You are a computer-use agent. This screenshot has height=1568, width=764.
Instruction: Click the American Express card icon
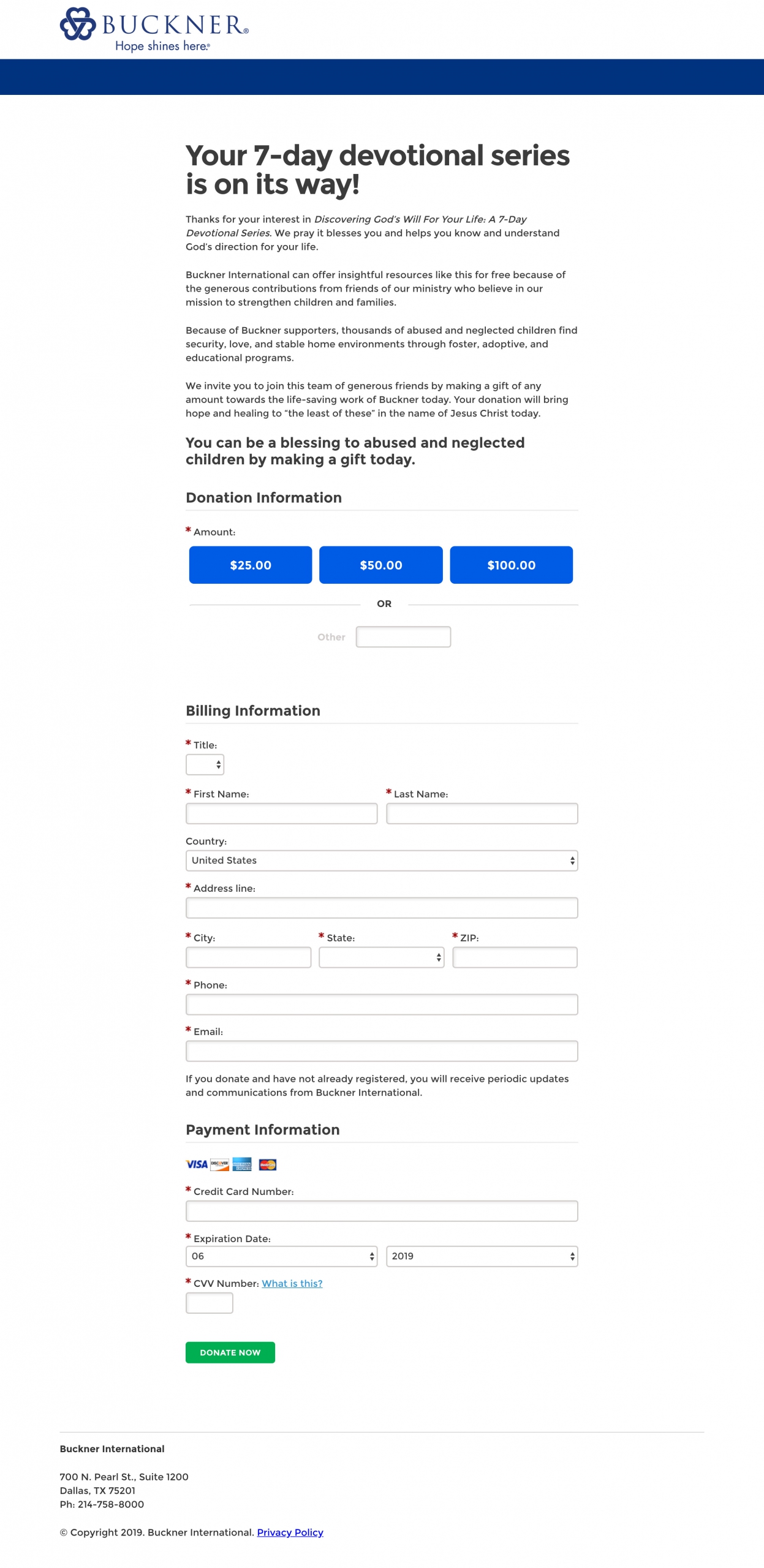coord(242,1164)
